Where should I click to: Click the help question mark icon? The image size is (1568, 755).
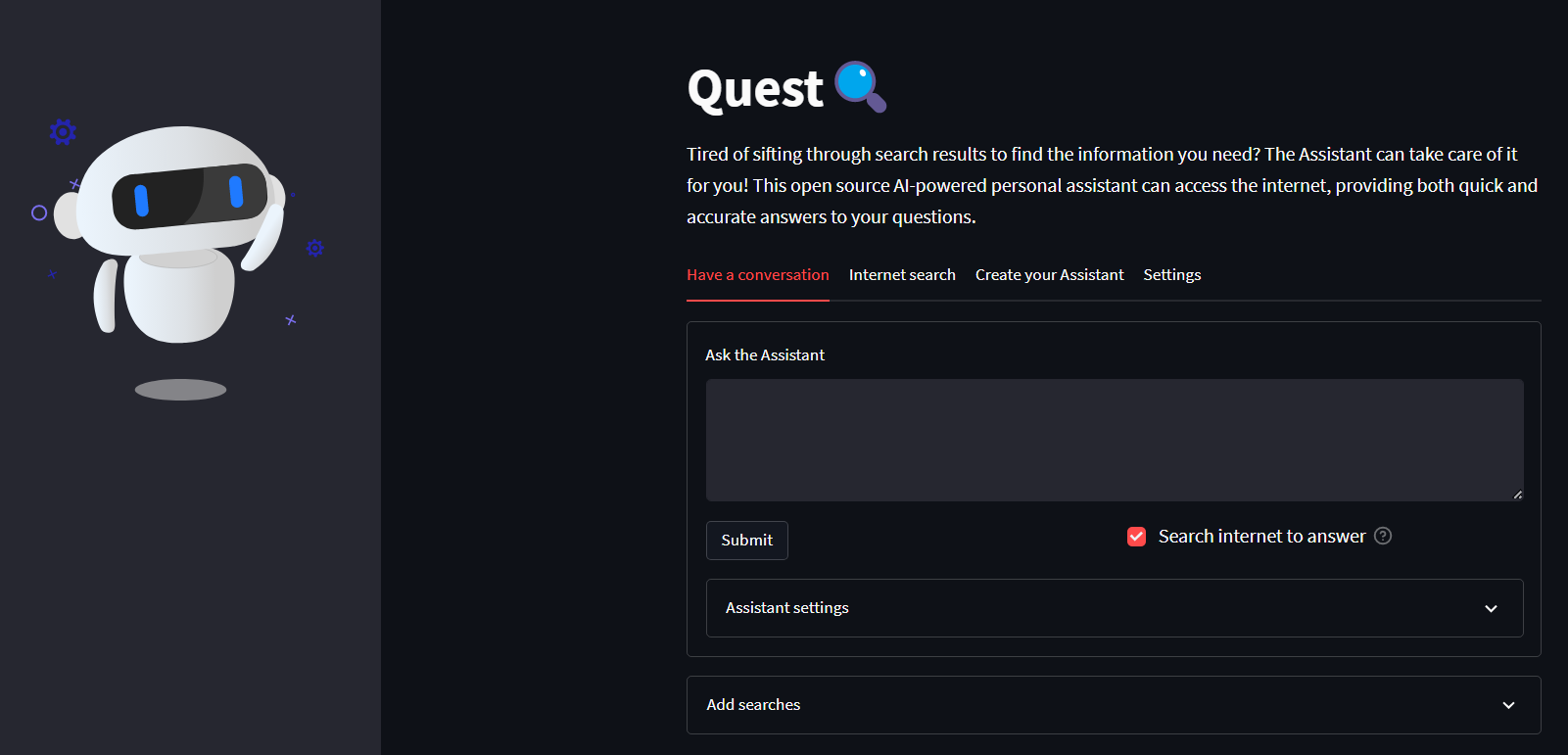pos(1383,536)
